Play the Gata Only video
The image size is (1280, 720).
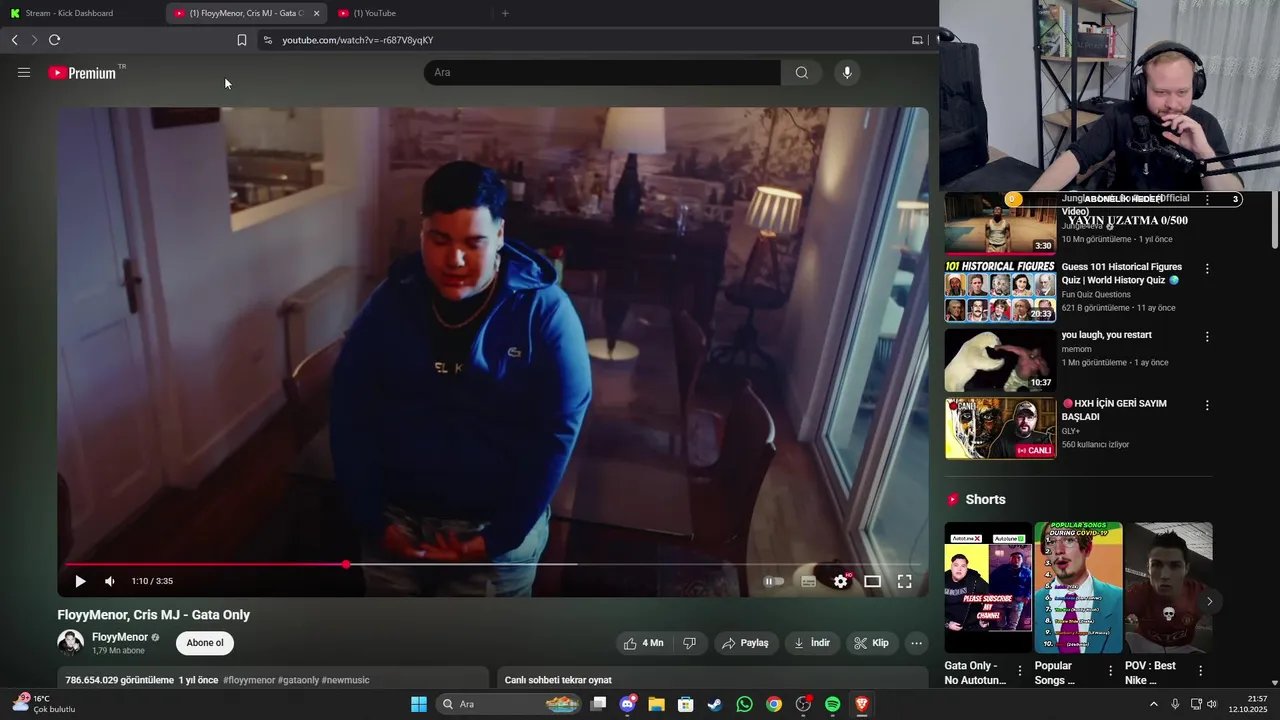[80, 581]
